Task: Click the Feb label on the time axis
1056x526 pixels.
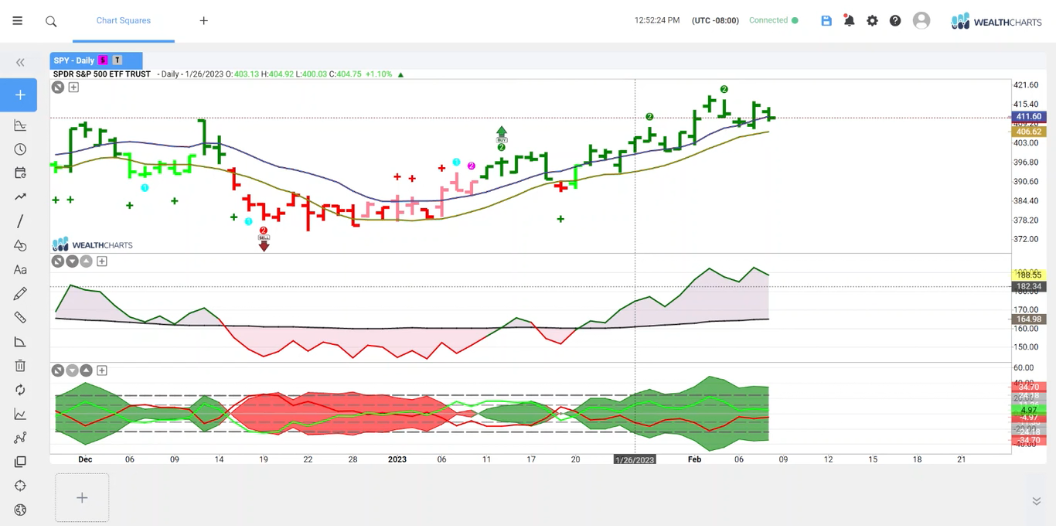Action: (694, 459)
